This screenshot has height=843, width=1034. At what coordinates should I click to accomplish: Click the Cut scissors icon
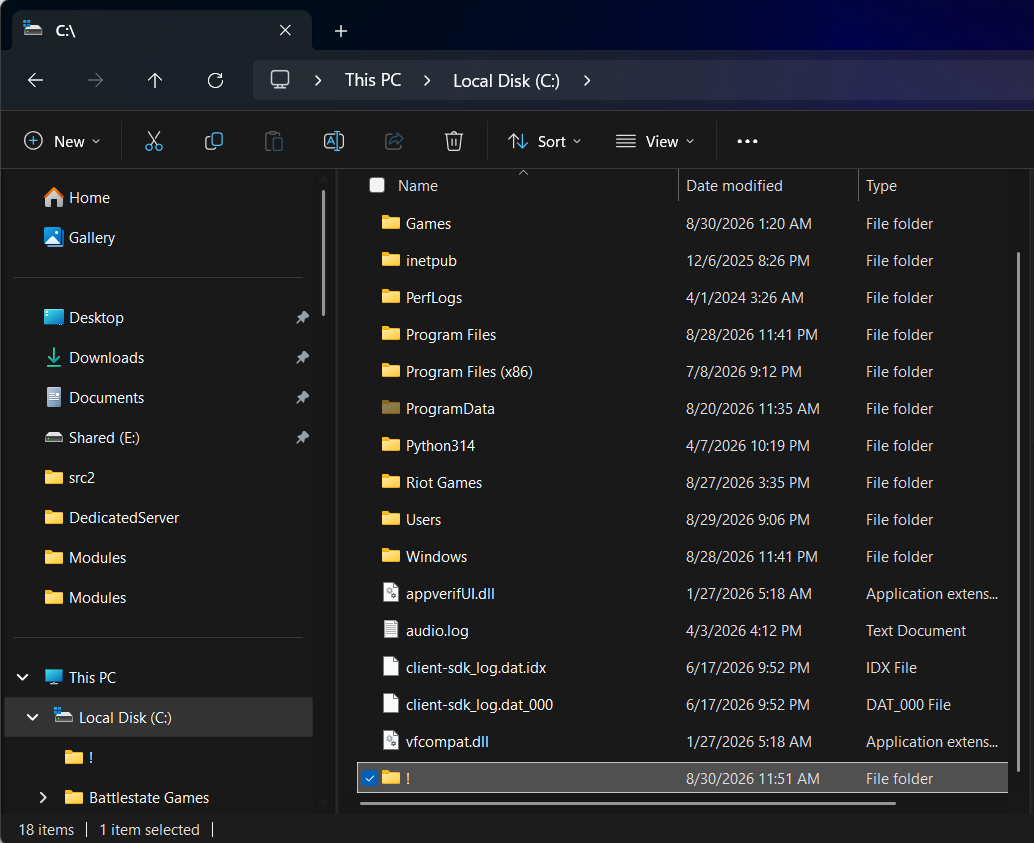[x=154, y=141]
